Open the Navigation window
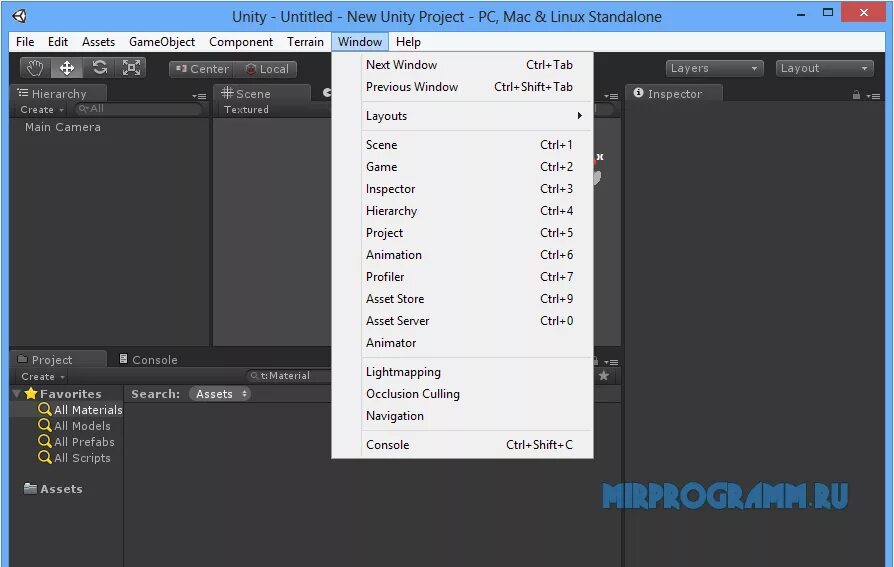The width and height of the screenshot is (894, 567). (462, 416)
